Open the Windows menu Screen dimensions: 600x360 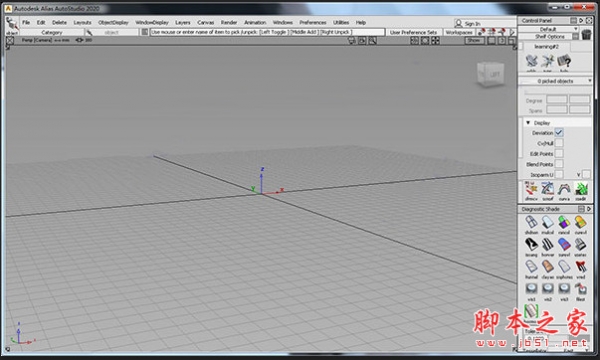coord(283,22)
